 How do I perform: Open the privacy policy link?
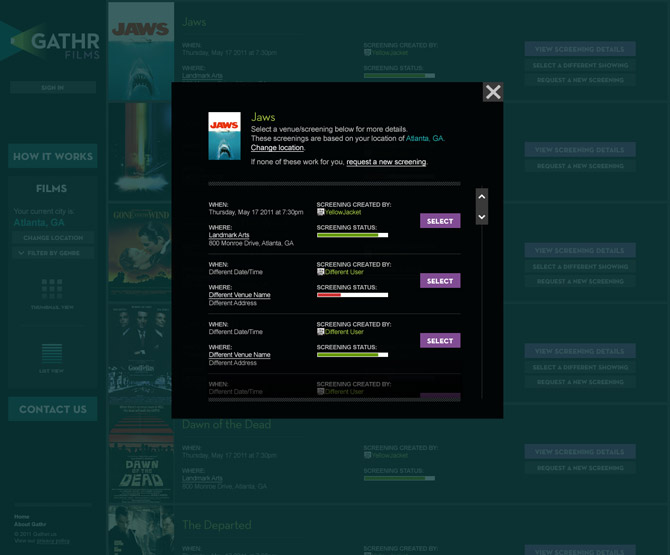(53, 541)
